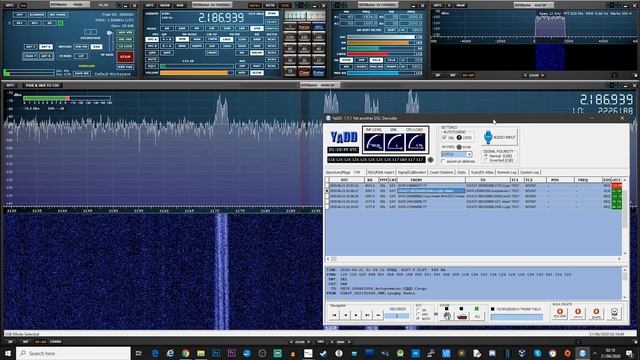The height and width of the screenshot is (360, 640).
Task: Open the Coast Stations tab
Action: point(441,173)
